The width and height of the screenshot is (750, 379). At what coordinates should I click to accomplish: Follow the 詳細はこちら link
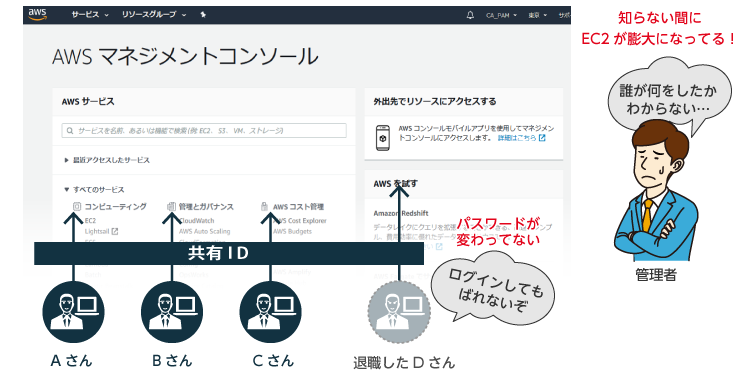(517, 138)
